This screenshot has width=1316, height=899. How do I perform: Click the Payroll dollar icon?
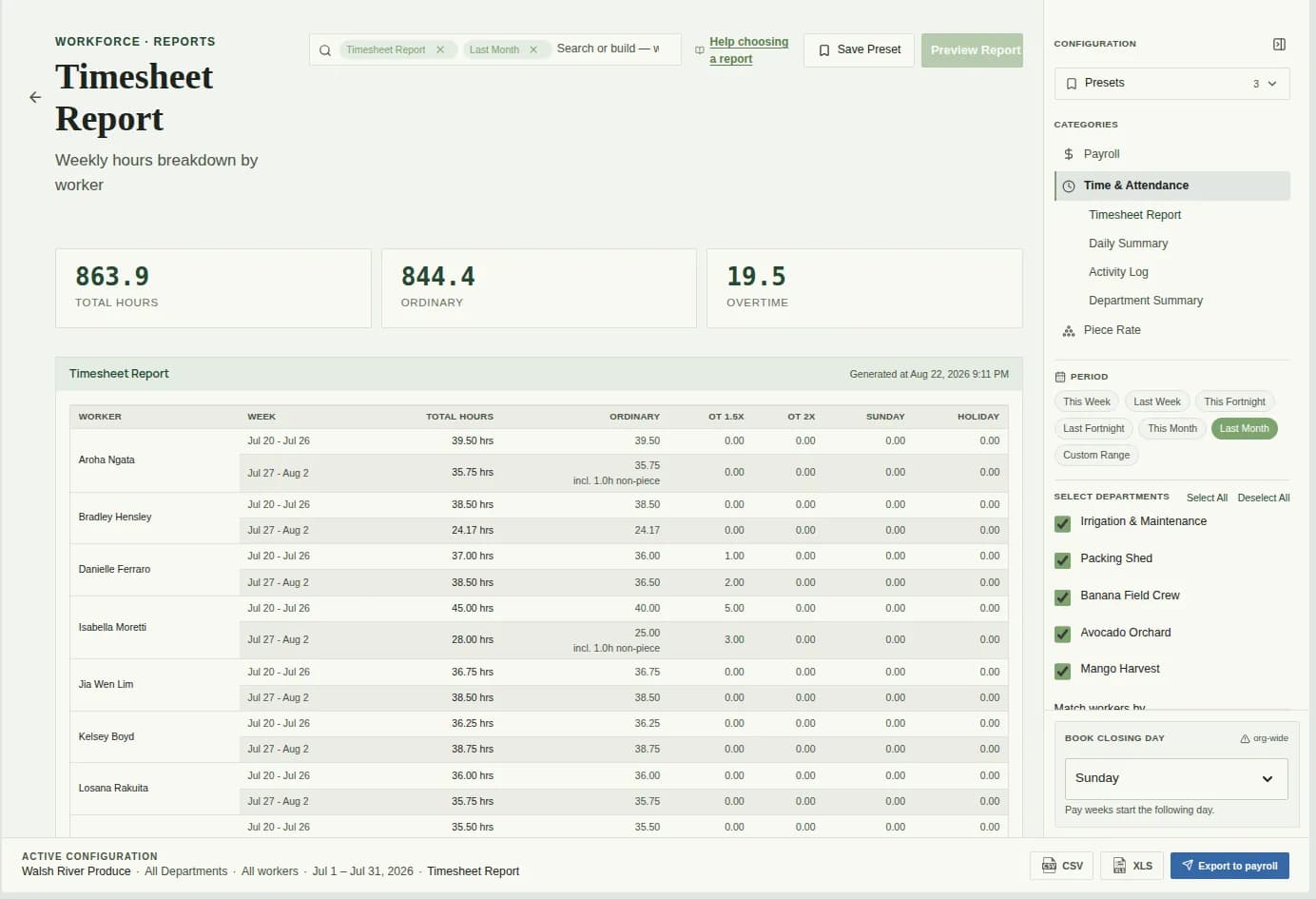point(1069,154)
